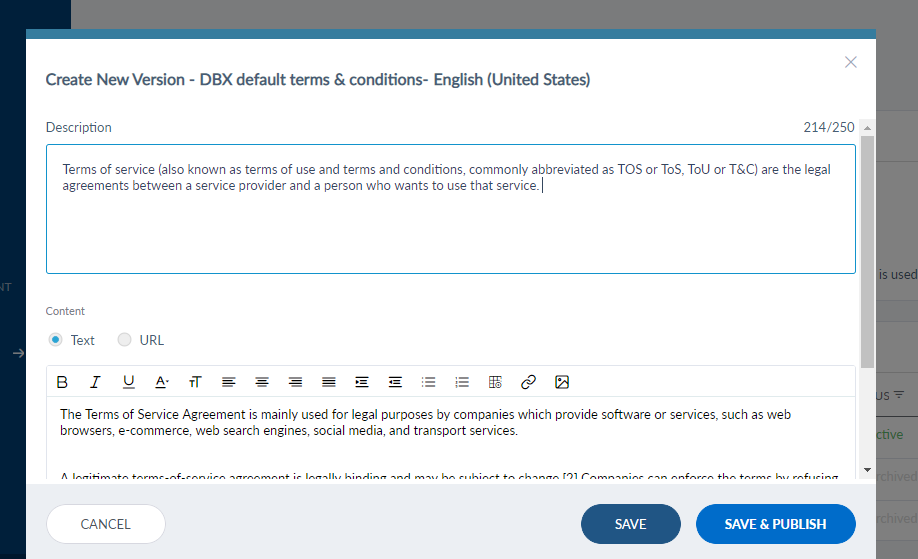Select the Text content radio option
This screenshot has width=918, height=559.
[x=56, y=340]
